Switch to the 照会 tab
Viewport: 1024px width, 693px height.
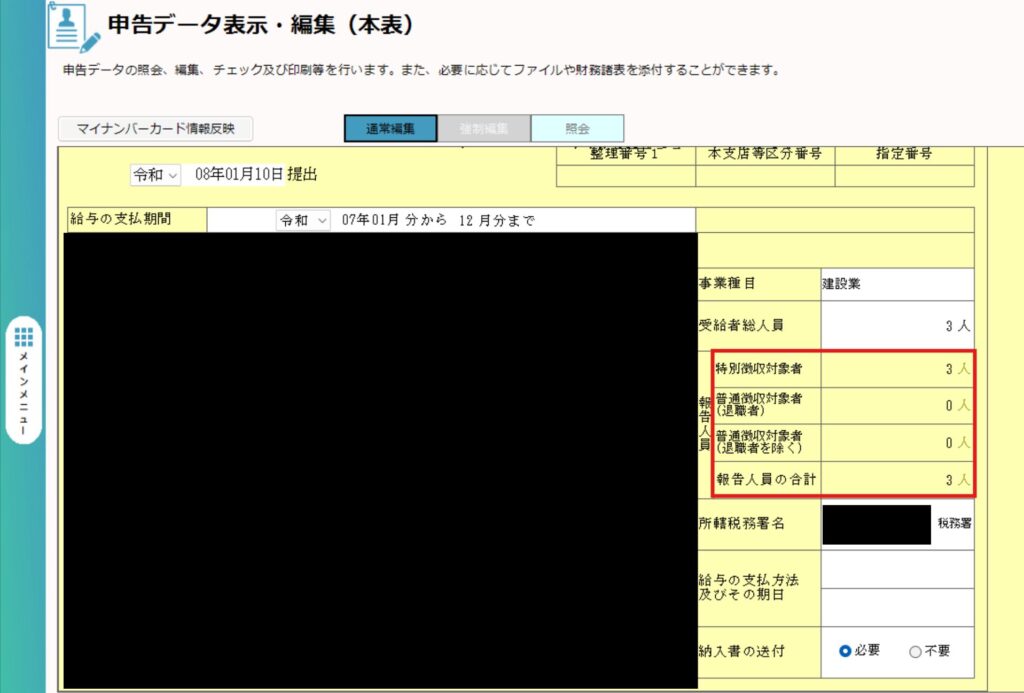pos(577,129)
